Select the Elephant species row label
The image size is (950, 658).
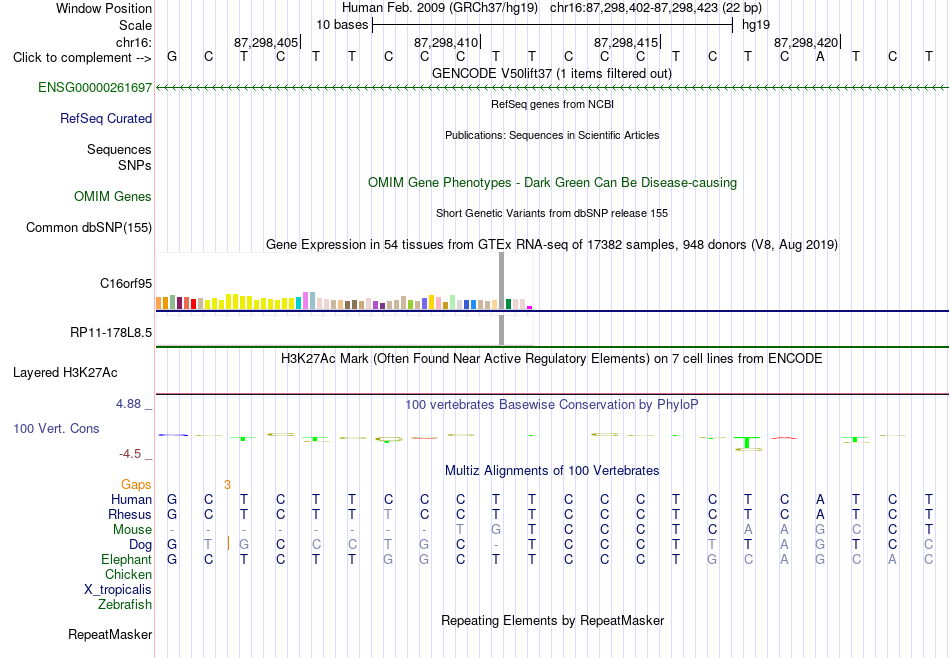tap(127, 560)
